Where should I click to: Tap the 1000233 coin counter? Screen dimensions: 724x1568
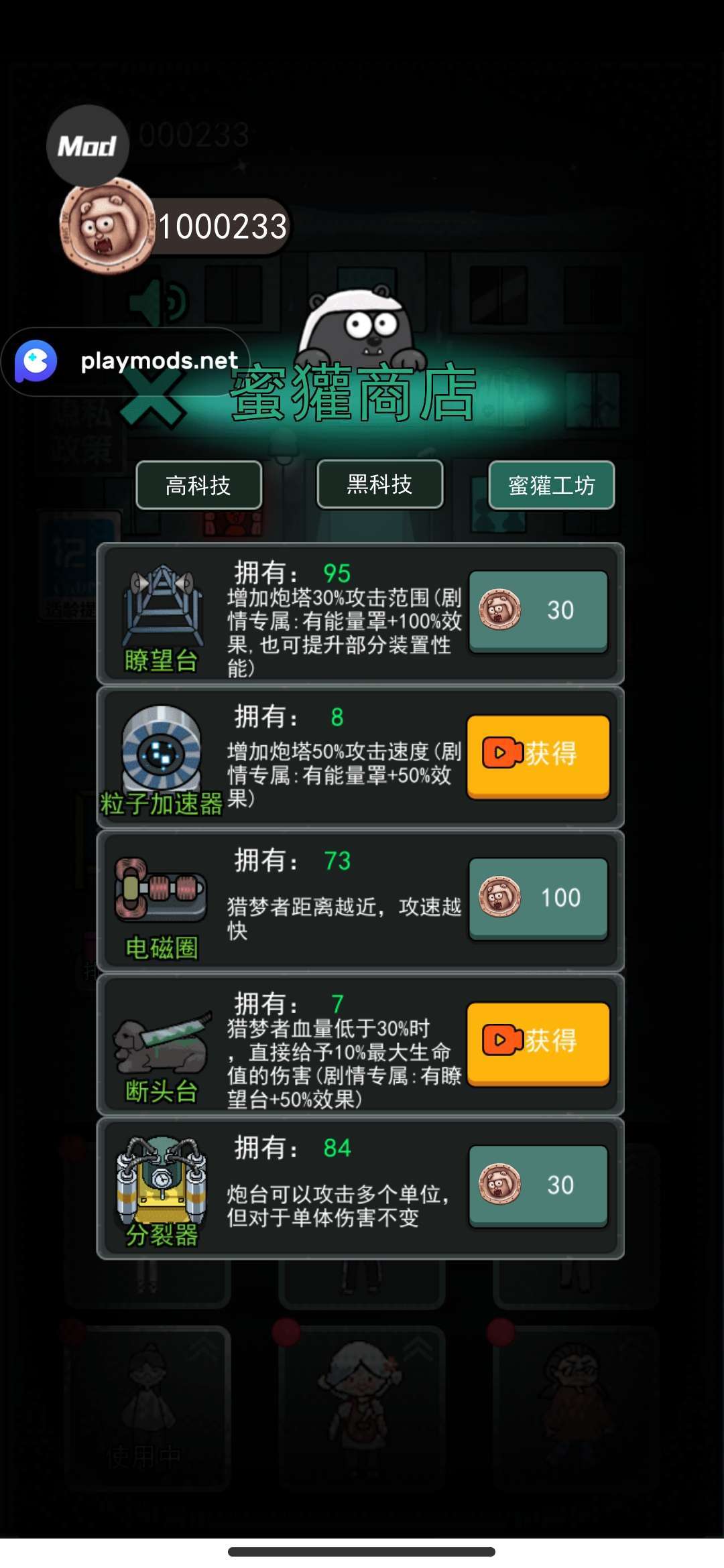[223, 226]
